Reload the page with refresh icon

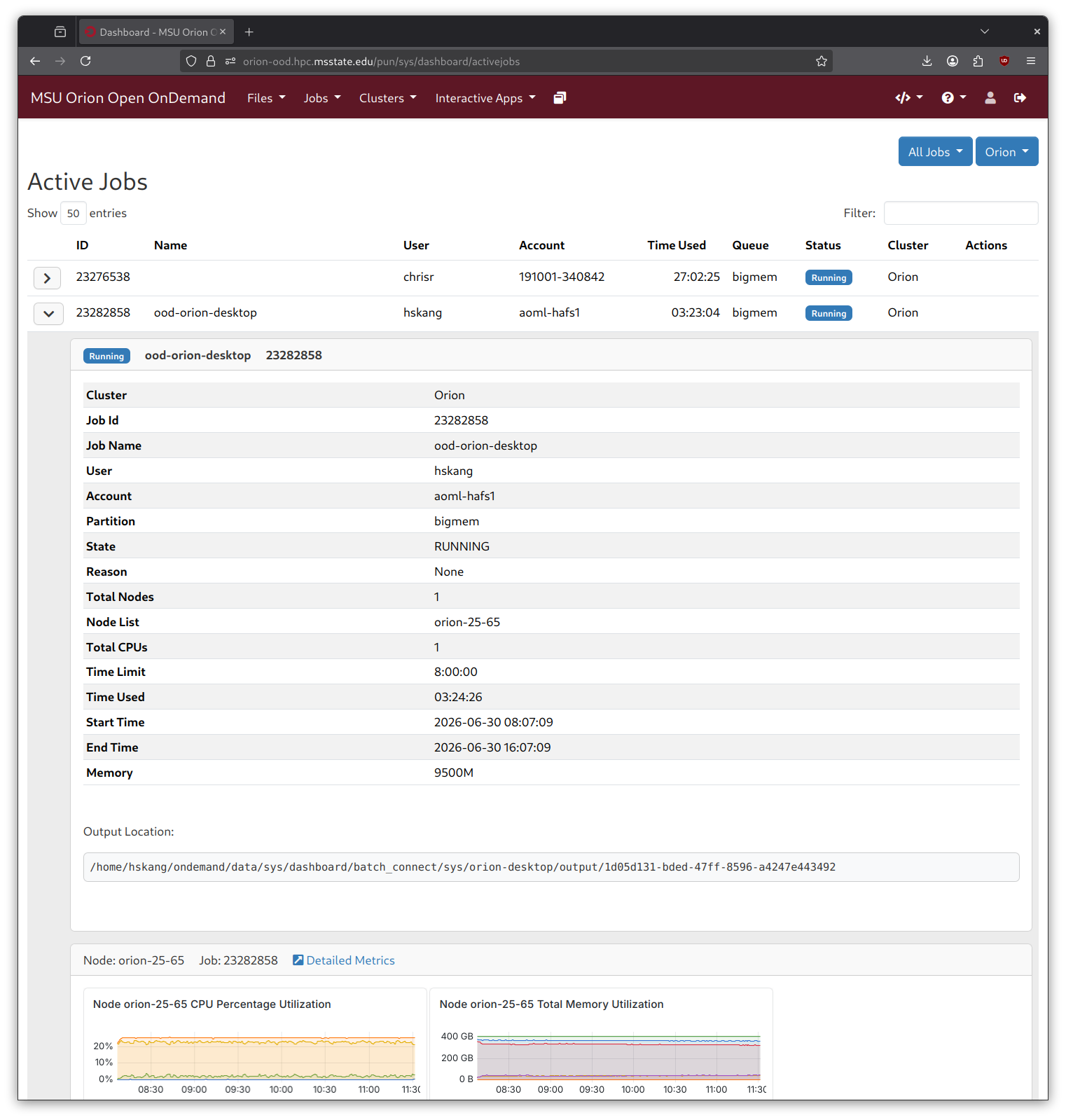[85, 61]
